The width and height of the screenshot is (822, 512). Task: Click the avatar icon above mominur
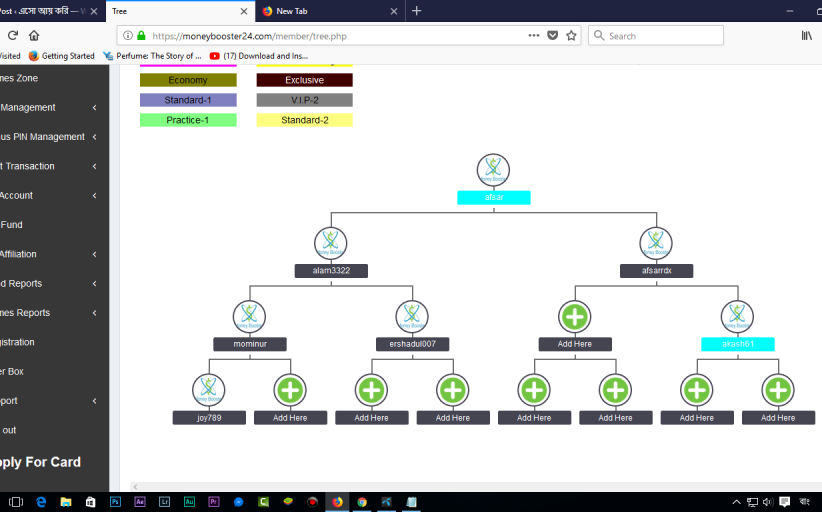pos(249,316)
